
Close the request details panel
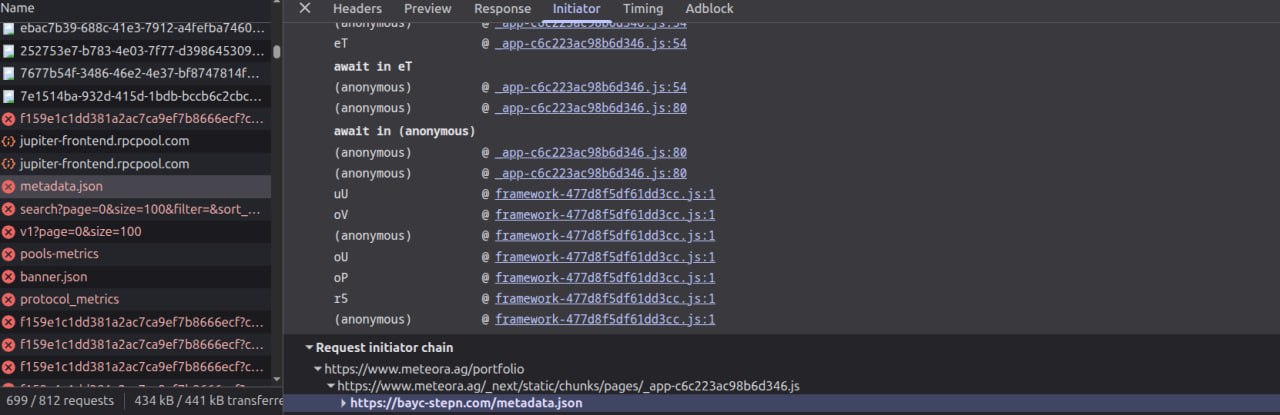(305, 8)
